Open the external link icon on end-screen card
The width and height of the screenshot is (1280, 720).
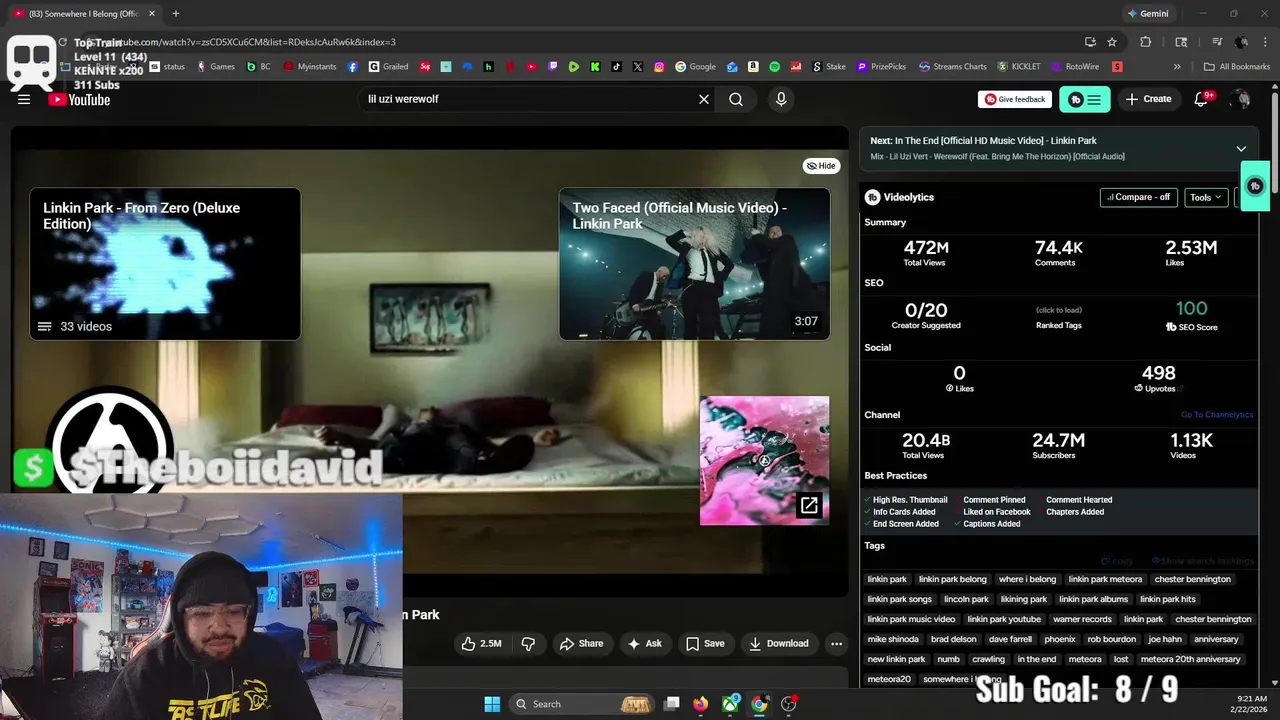click(809, 505)
